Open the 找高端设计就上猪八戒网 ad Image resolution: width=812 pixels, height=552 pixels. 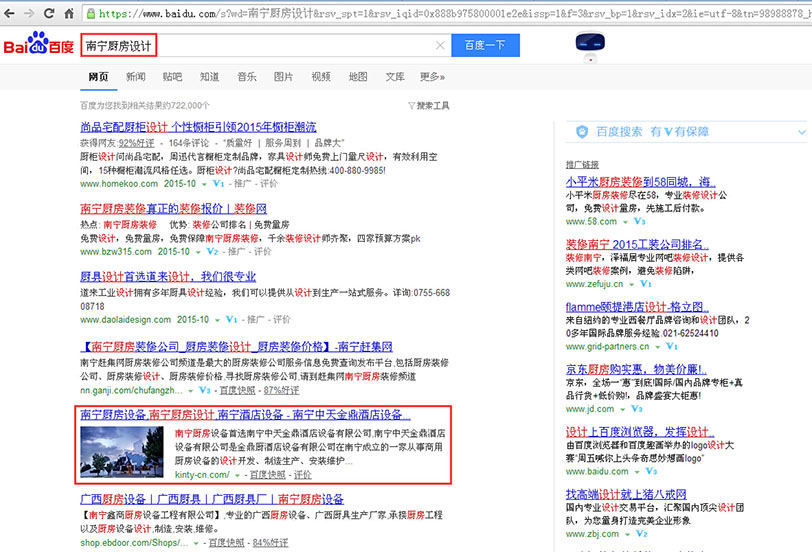626,495
